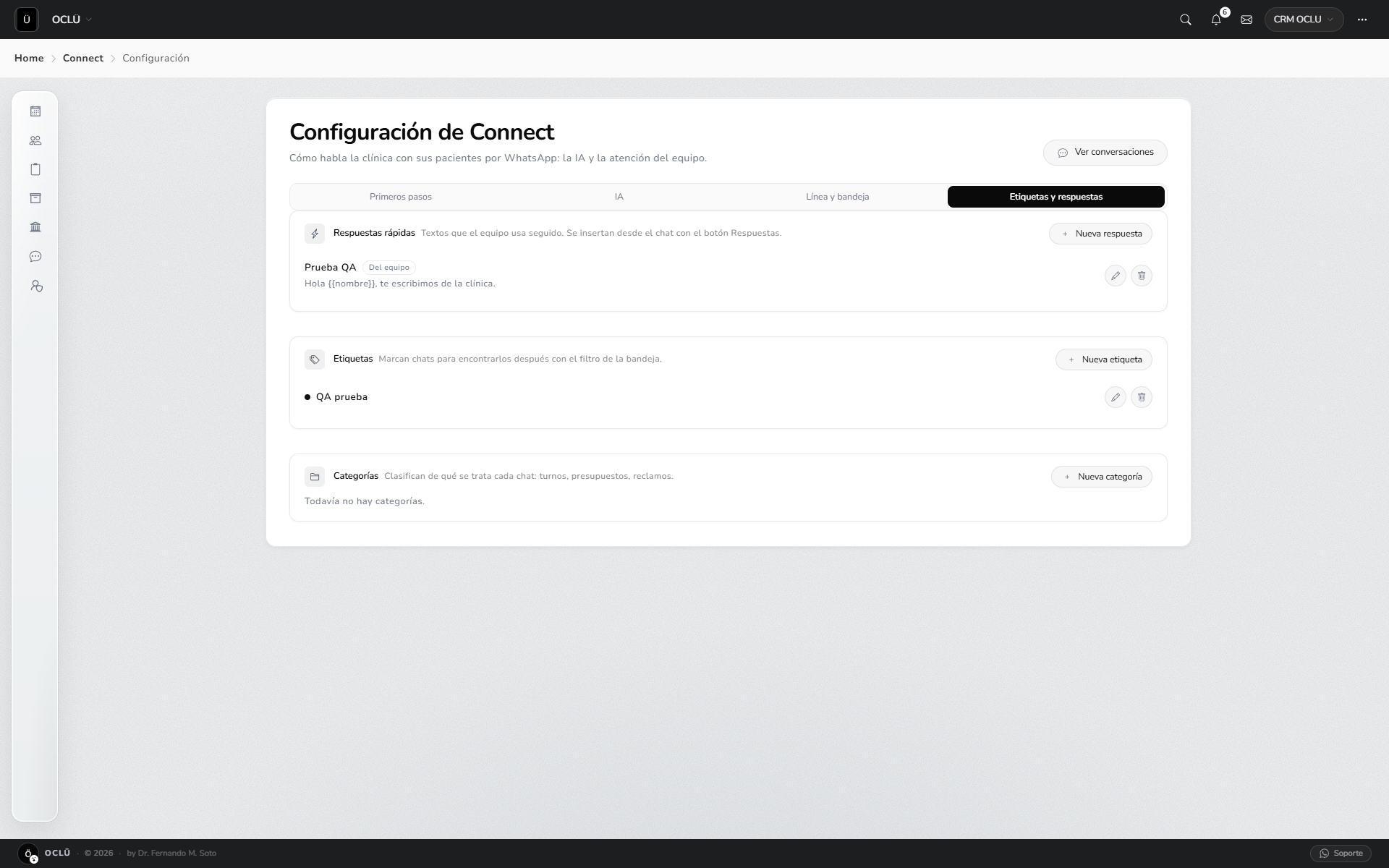This screenshot has height=868, width=1389.
Task: Open the mail envelope icon in top bar
Action: (x=1246, y=20)
